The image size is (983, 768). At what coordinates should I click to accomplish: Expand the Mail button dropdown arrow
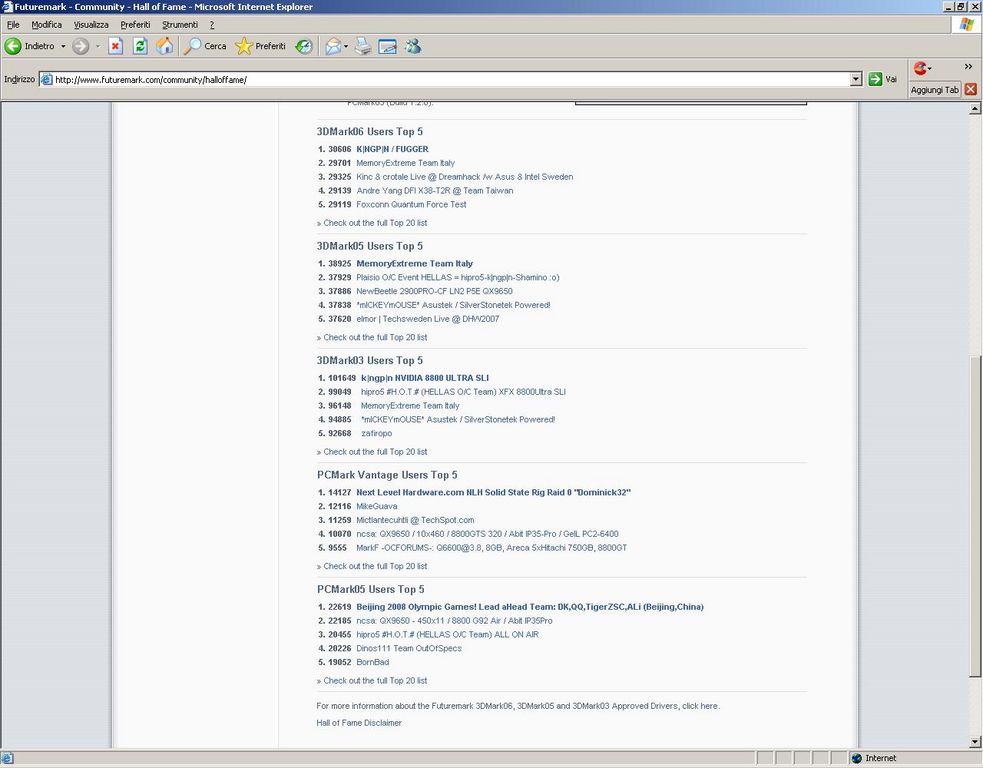click(x=346, y=46)
